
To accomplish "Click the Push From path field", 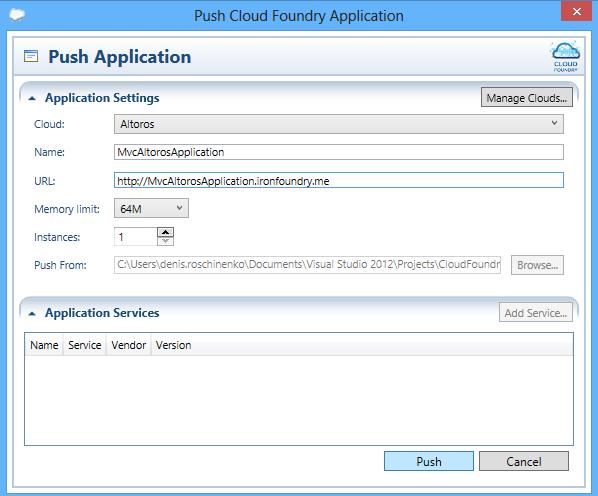I will pyautogui.click(x=307, y=265).
